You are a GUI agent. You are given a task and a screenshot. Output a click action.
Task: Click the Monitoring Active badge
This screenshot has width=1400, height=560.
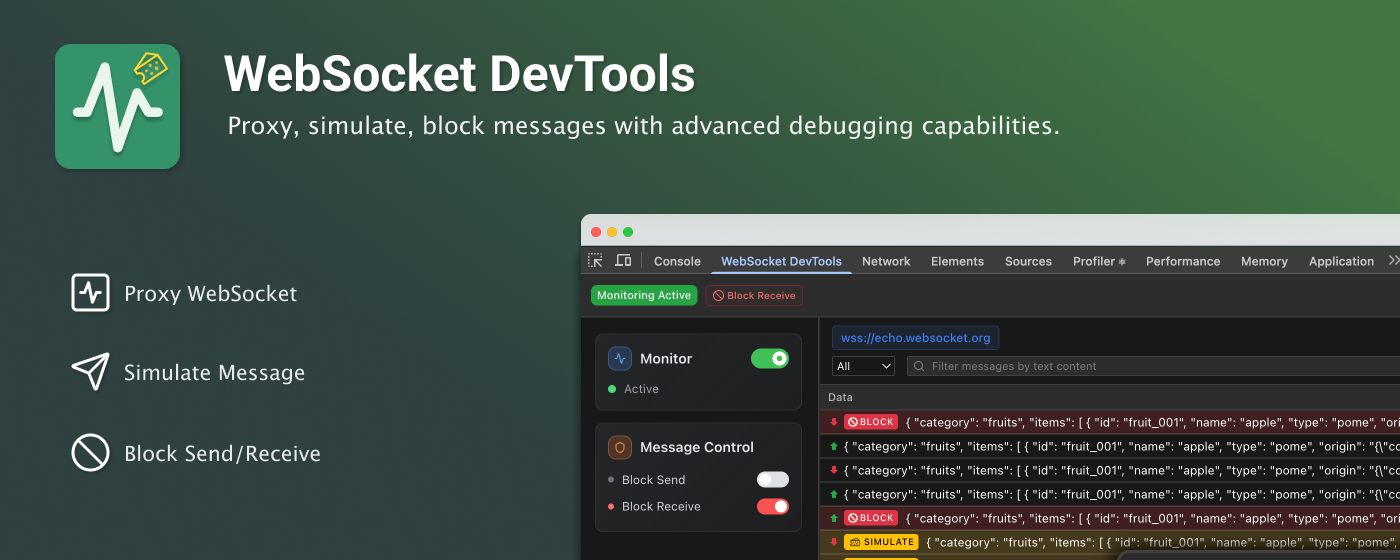[644, 295]
